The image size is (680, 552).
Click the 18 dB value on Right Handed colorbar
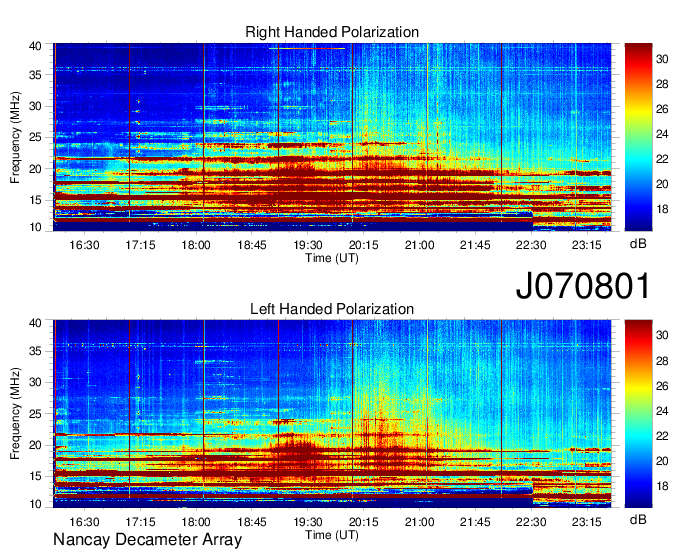click(662, 209)
